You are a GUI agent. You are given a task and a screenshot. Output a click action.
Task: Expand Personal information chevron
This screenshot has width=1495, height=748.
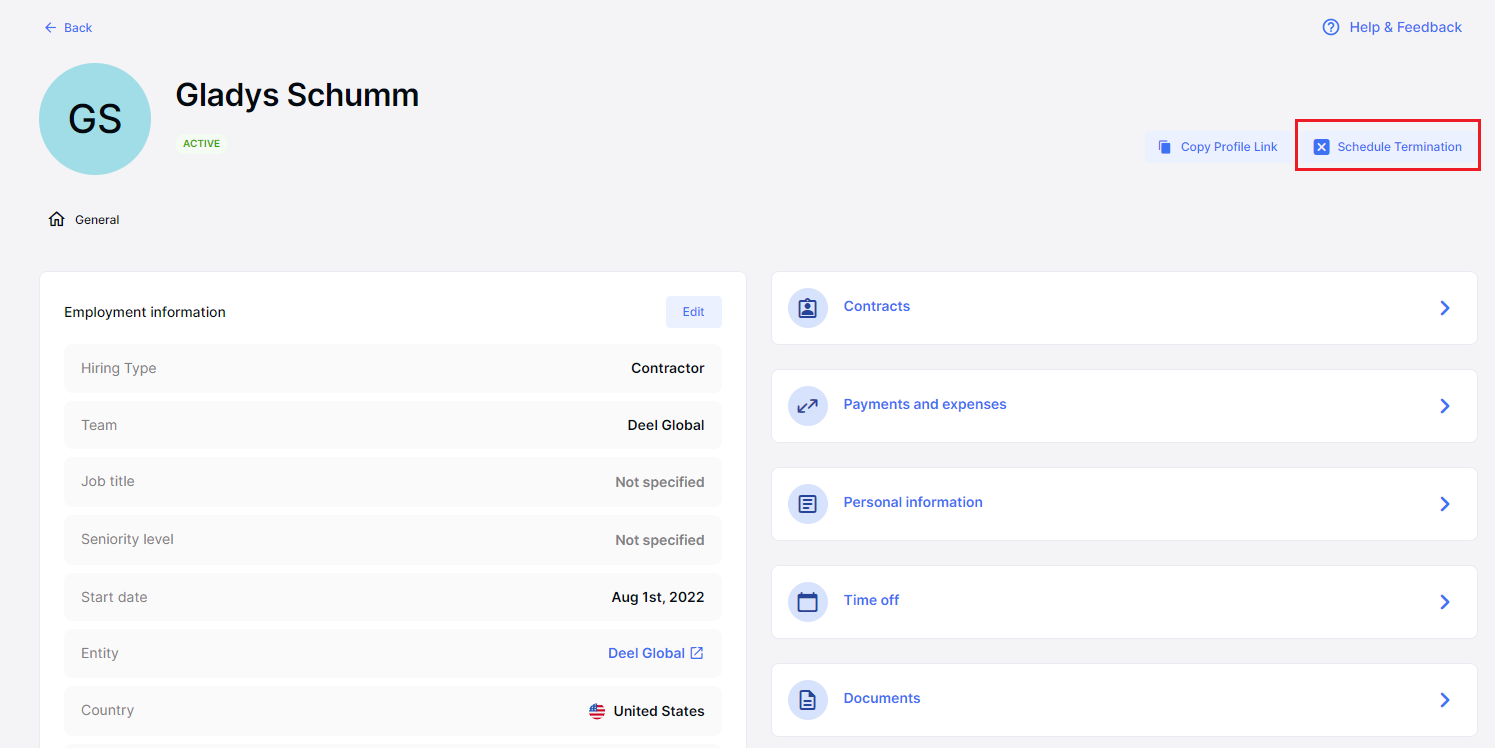[x=1445, y=504]
